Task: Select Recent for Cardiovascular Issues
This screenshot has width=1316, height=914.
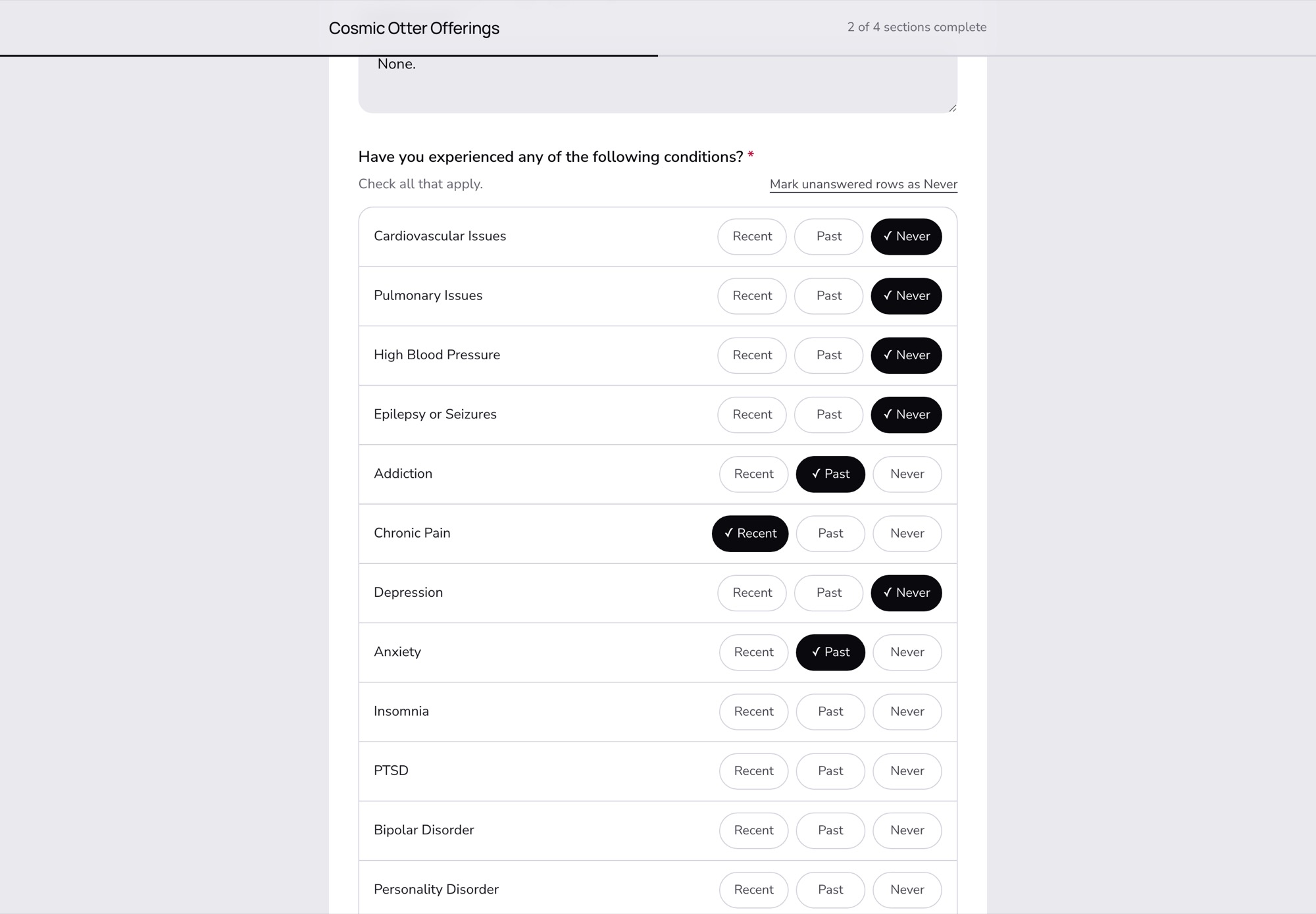Action: pyautogui.click(x=751, y=236)
